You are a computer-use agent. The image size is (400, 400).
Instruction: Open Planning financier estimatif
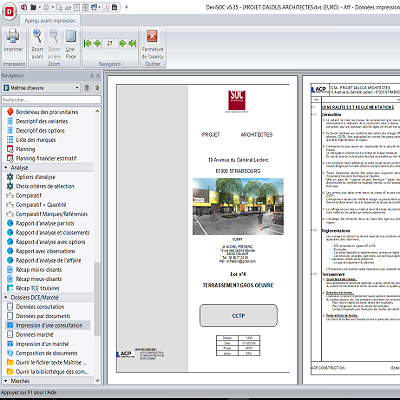(x=46, y=158)
